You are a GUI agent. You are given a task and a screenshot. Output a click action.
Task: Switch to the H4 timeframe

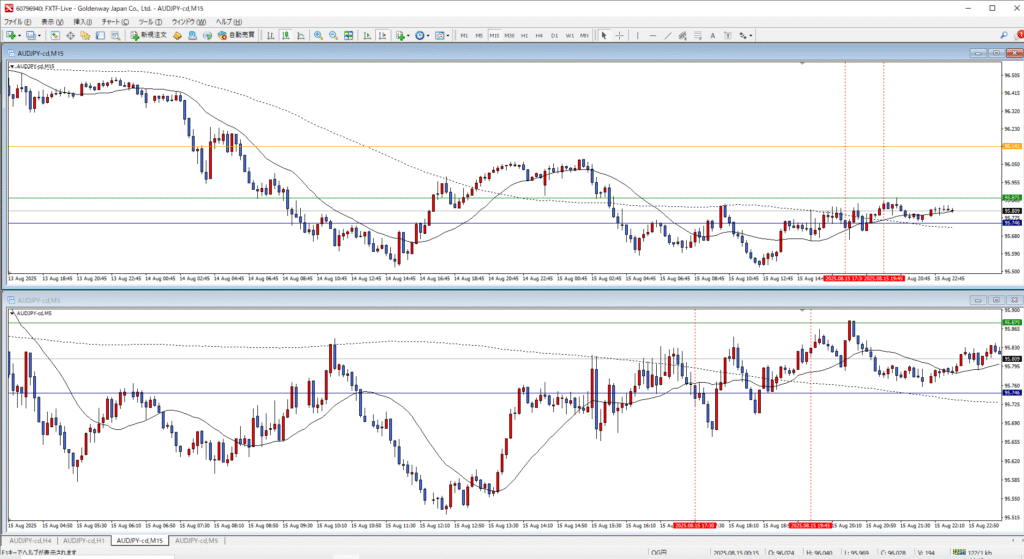point(539,35)
